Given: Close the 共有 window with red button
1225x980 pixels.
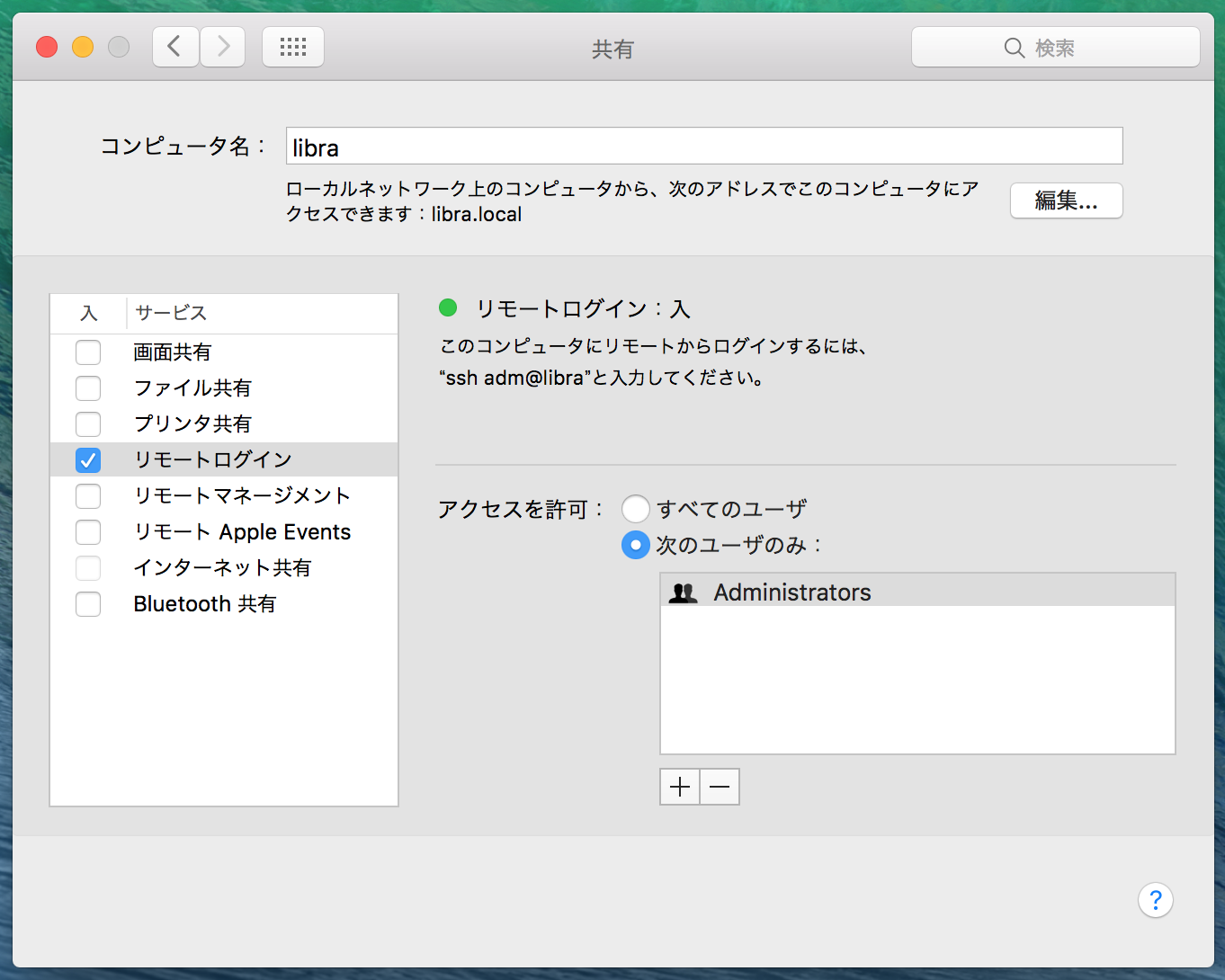Looking at the screenshot, I should coord(47,47).
